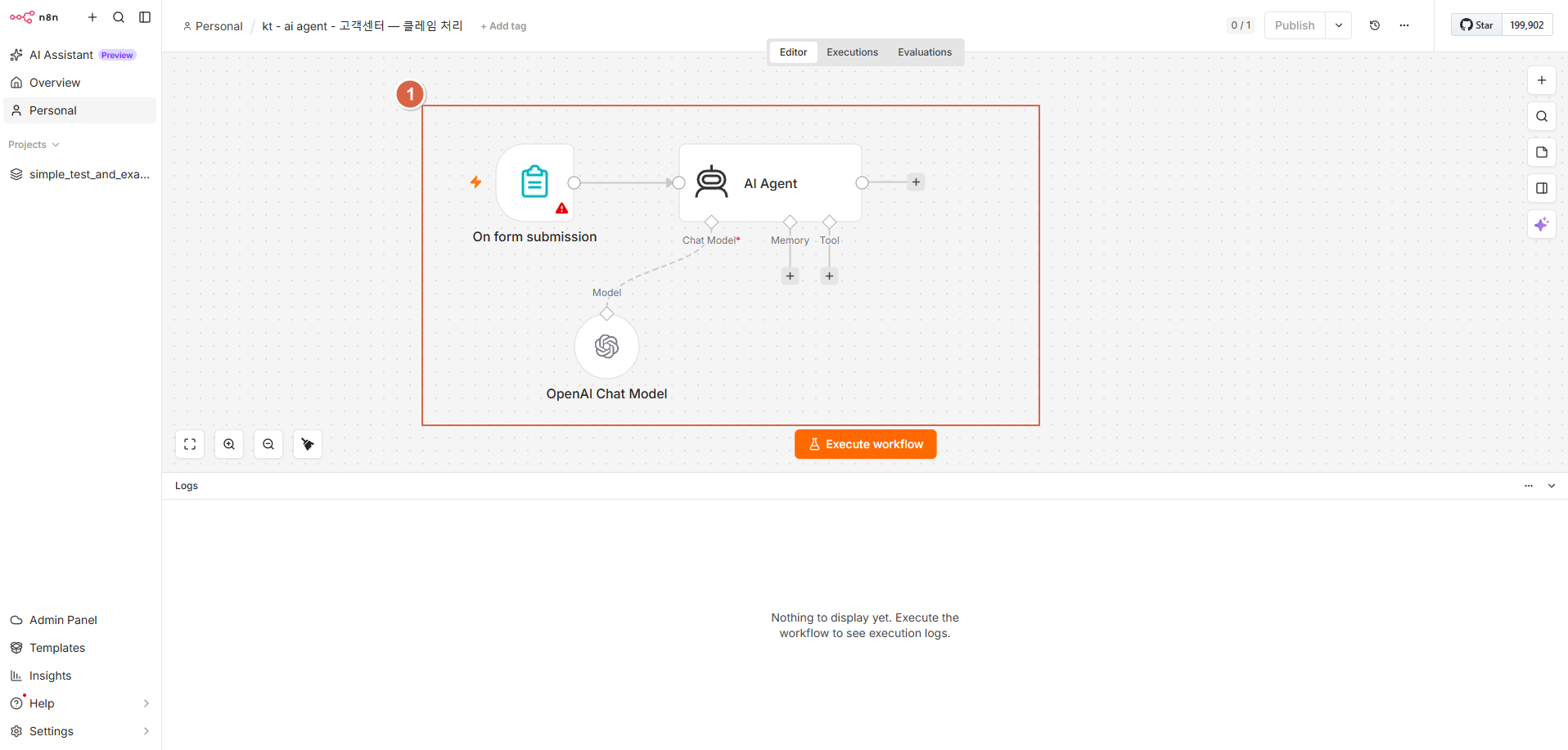Click the plus create-new icon in sidebar header

point(92,17)
